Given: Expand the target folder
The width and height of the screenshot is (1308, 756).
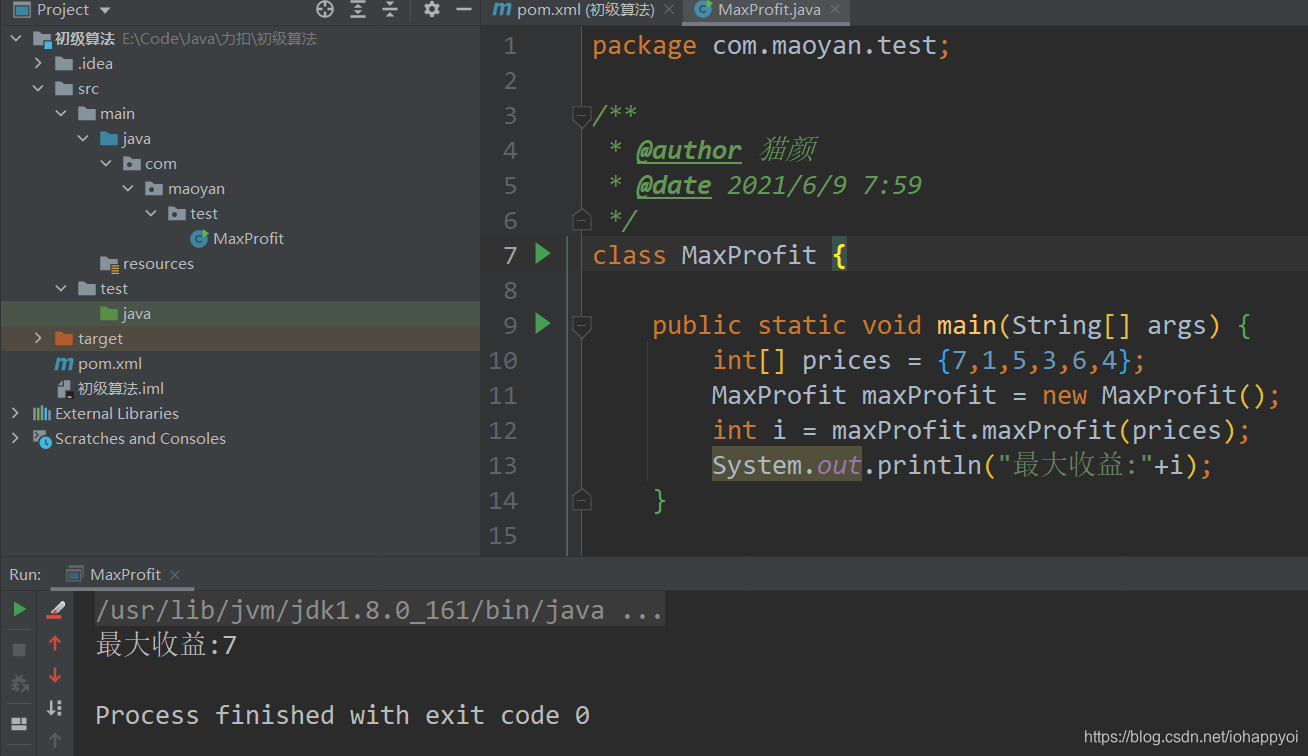Looking at the screenshot, I should 38,339.
